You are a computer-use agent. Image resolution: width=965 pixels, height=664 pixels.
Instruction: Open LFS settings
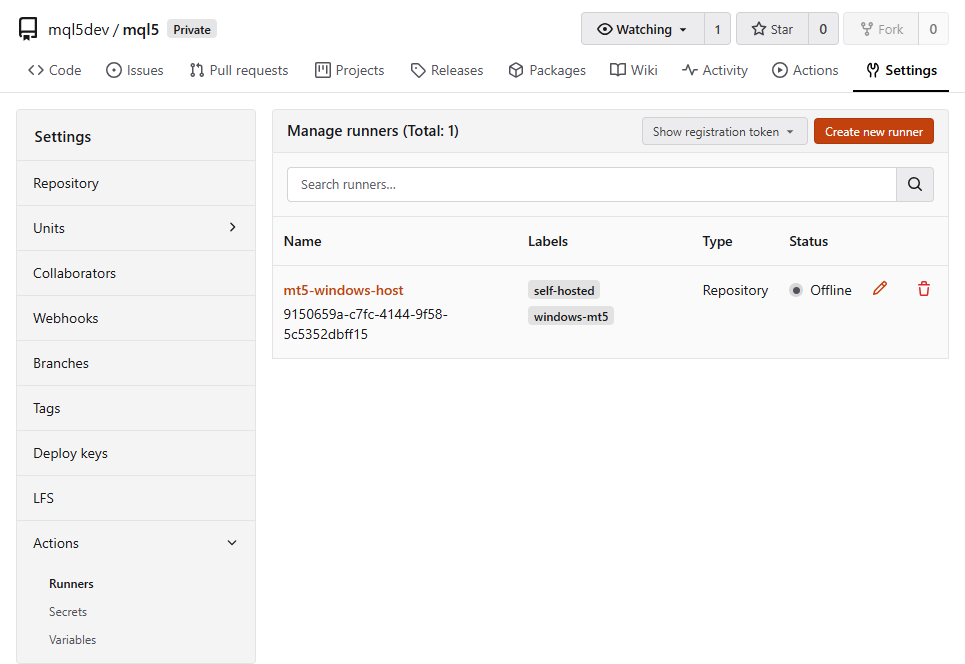click(x=136, y=498)
